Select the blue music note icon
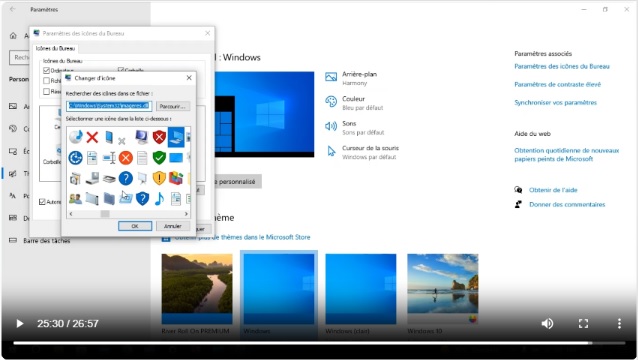 (x=159, y=199)
